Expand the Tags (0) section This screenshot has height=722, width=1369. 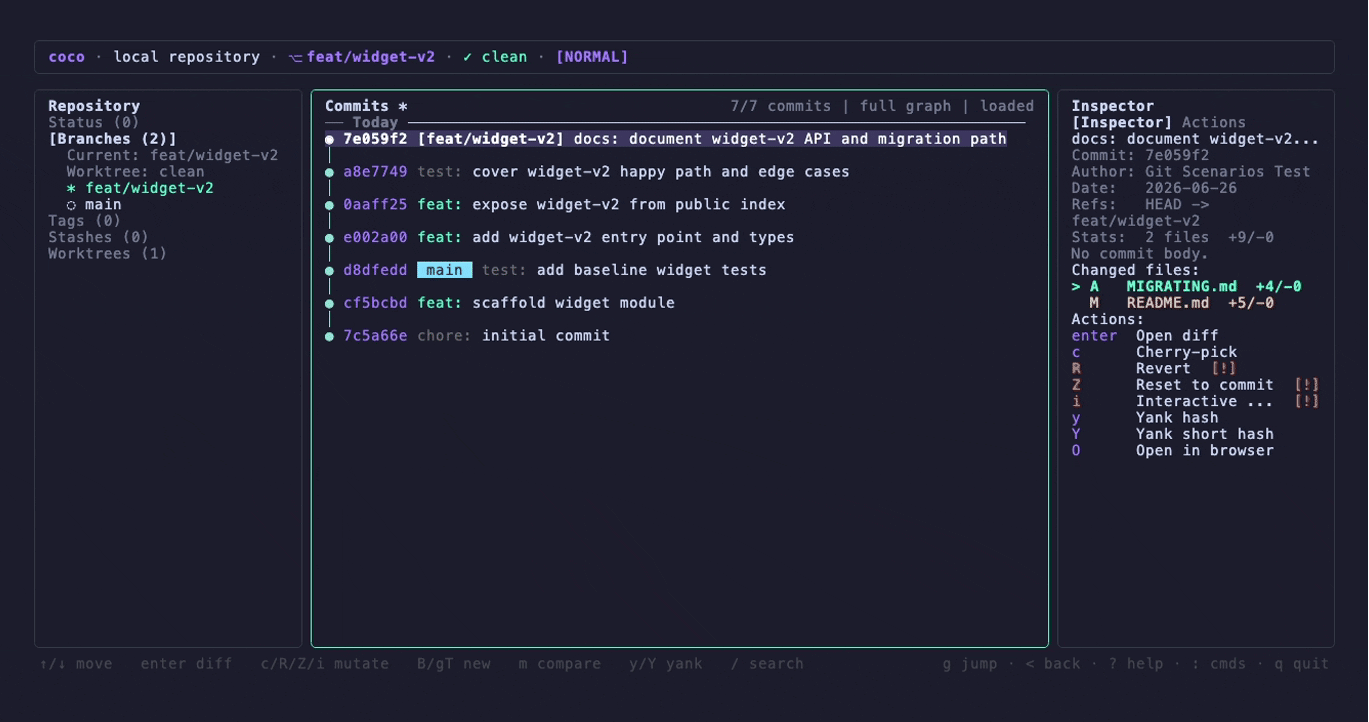click(x=85, y=221)
